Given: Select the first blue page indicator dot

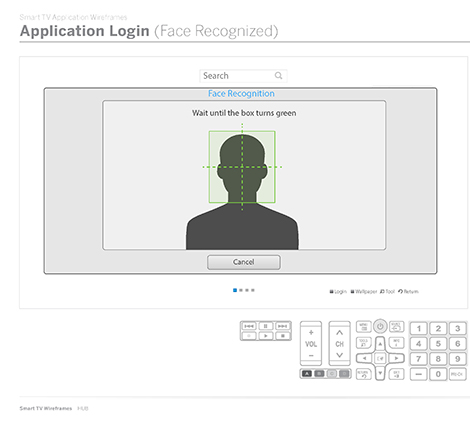Looking at the screenshot, I should click(x=235, y=290).
